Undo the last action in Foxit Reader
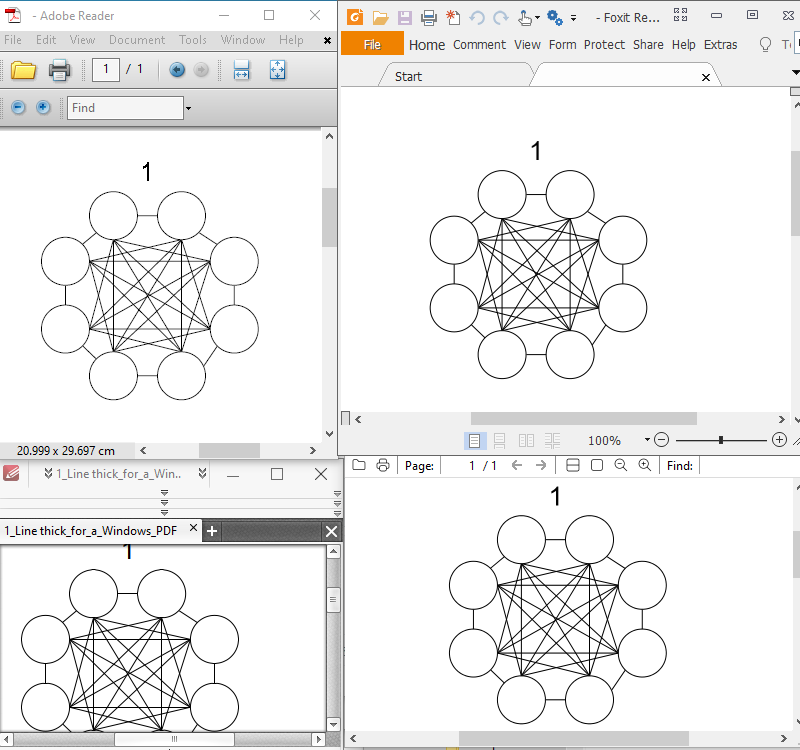The image size is (800, 750). coord(478,17)
